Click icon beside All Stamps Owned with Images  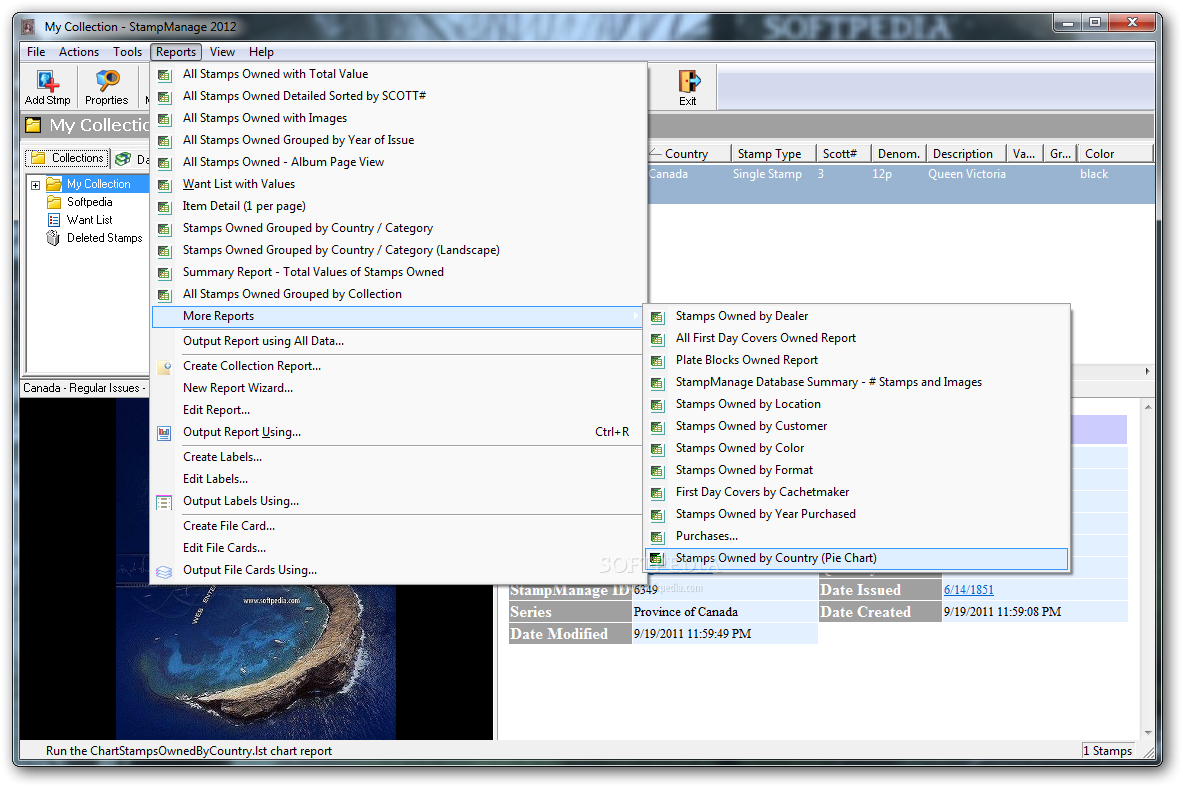click(164, 118)
